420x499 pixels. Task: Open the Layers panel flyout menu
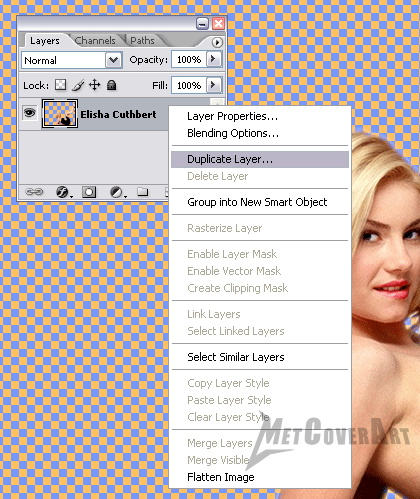point(217,43)
